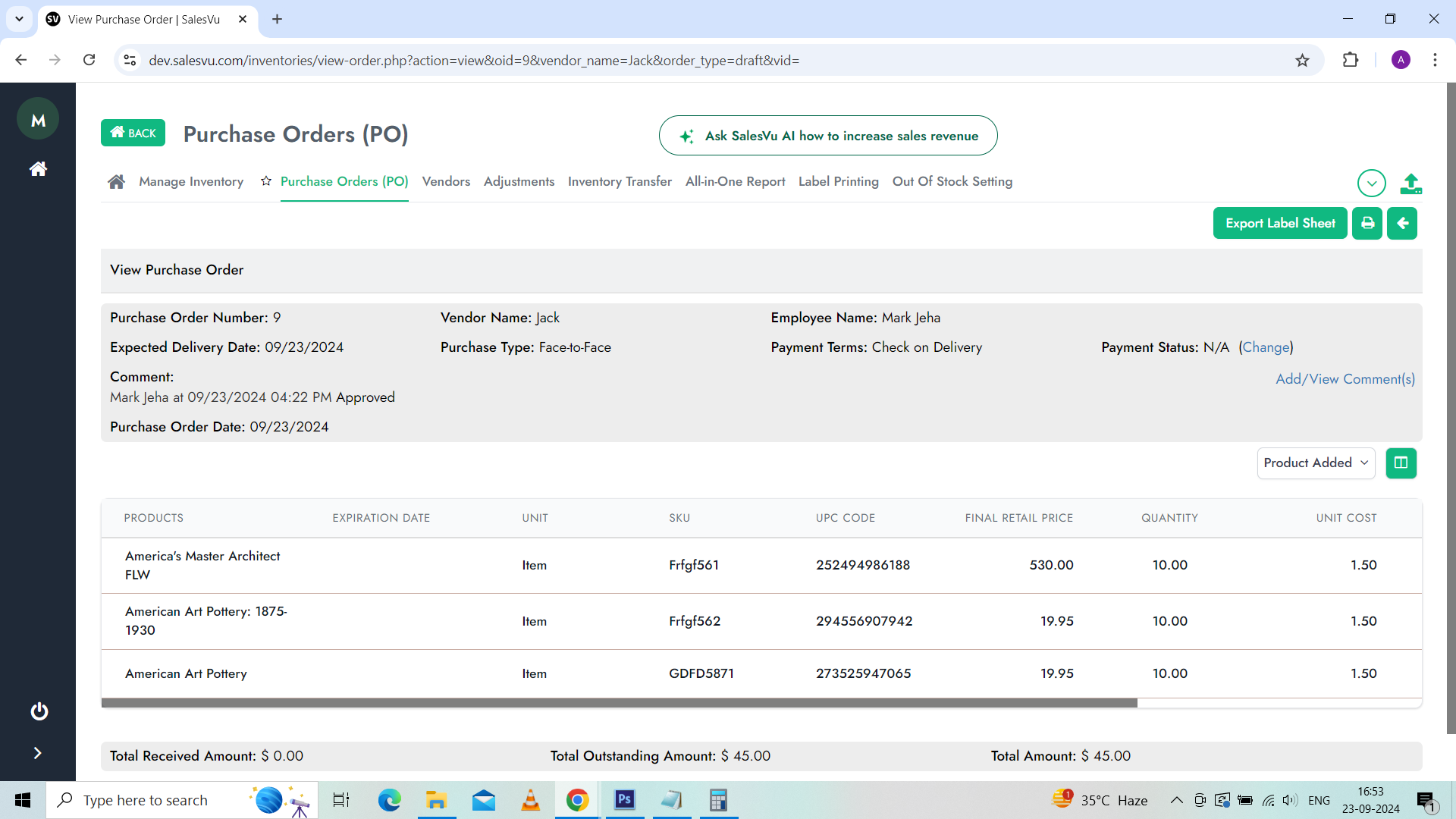Select American Art Pottery: 1875-1930 product
Screen dimensions: 1456x819
point(206,621)
